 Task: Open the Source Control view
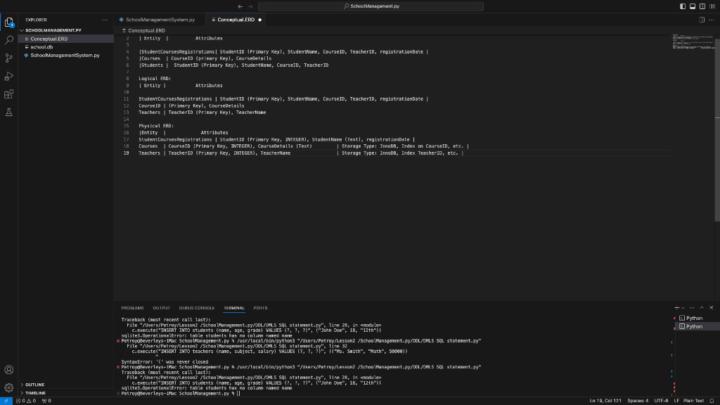tap(9, 57)
